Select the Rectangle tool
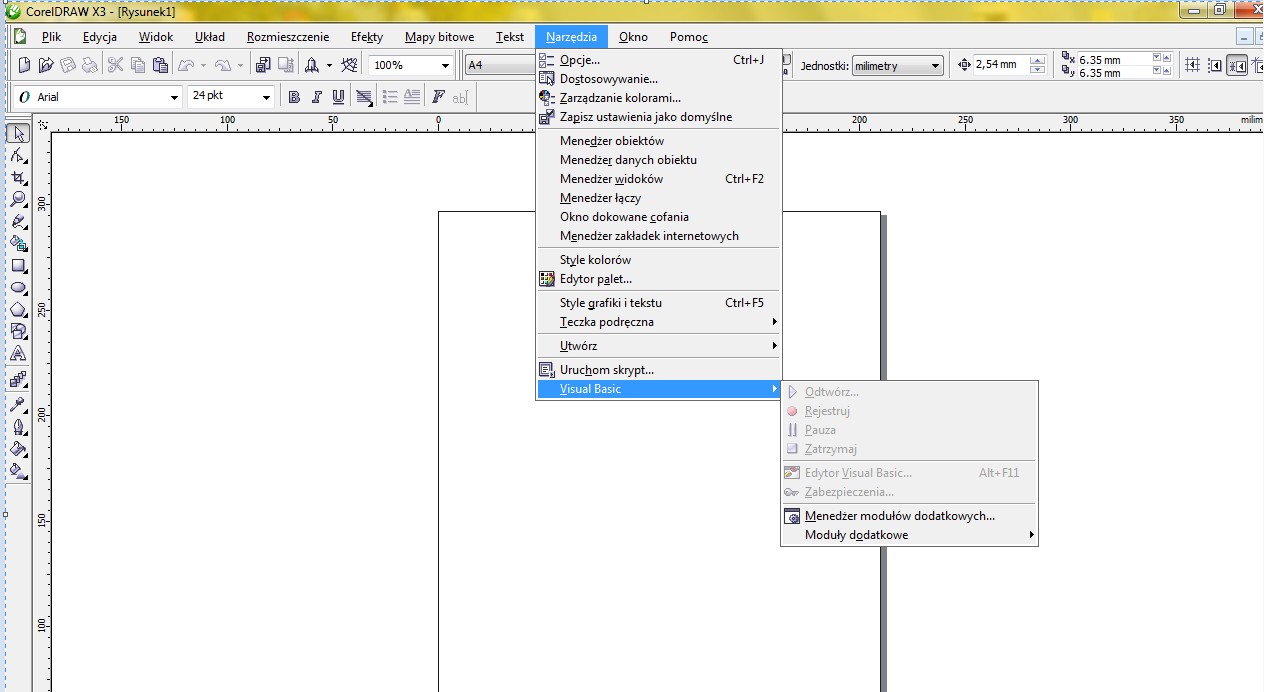 [17, 266]
